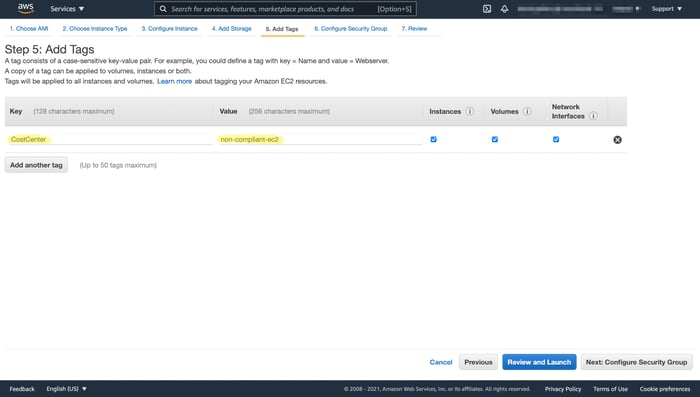Open the Privacy Policy link

(x=562, y=389)
